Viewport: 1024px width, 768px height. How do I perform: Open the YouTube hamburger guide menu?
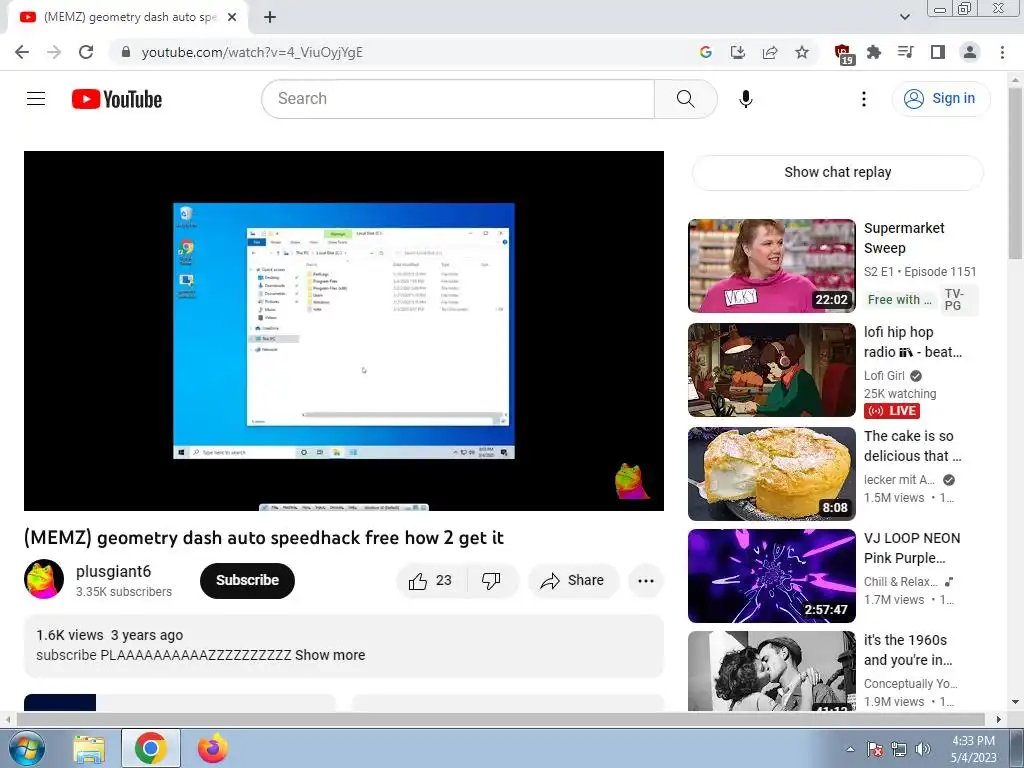pos(36,99)
